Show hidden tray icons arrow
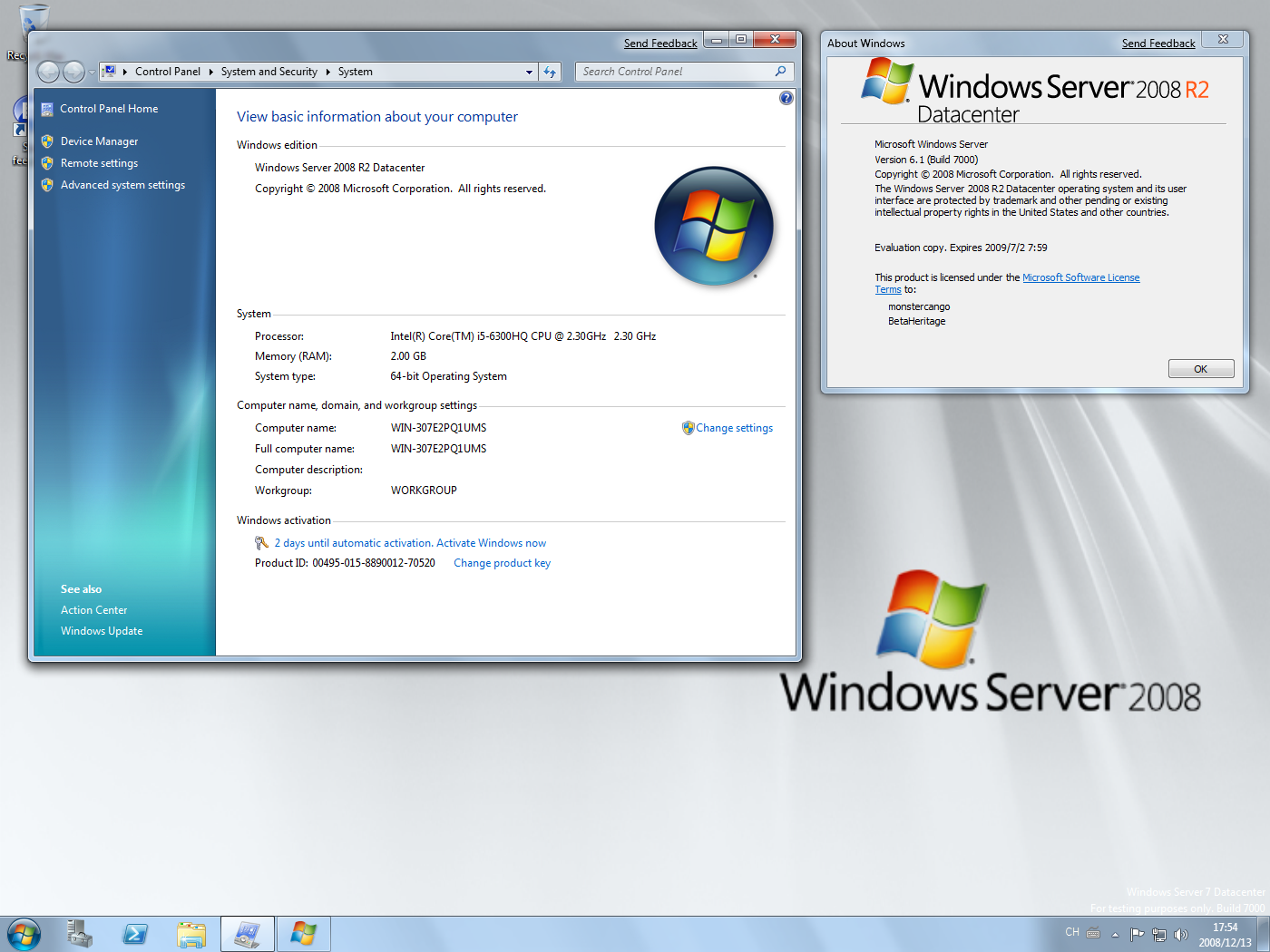 pyautogui.click(x=1115, y=934)
